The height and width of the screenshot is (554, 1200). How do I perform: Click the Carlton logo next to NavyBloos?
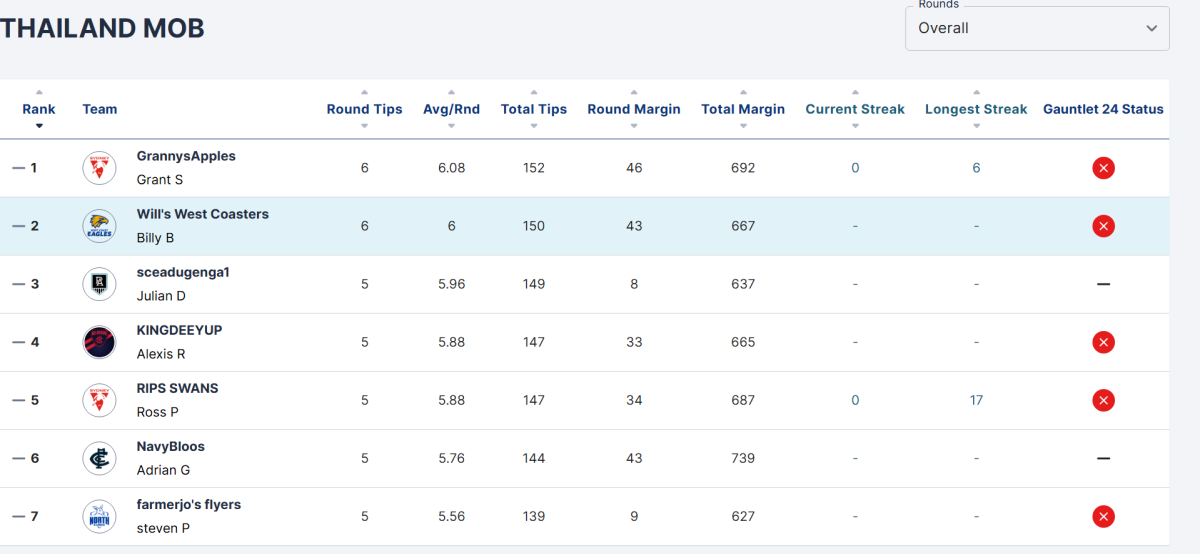pos(99,458)
